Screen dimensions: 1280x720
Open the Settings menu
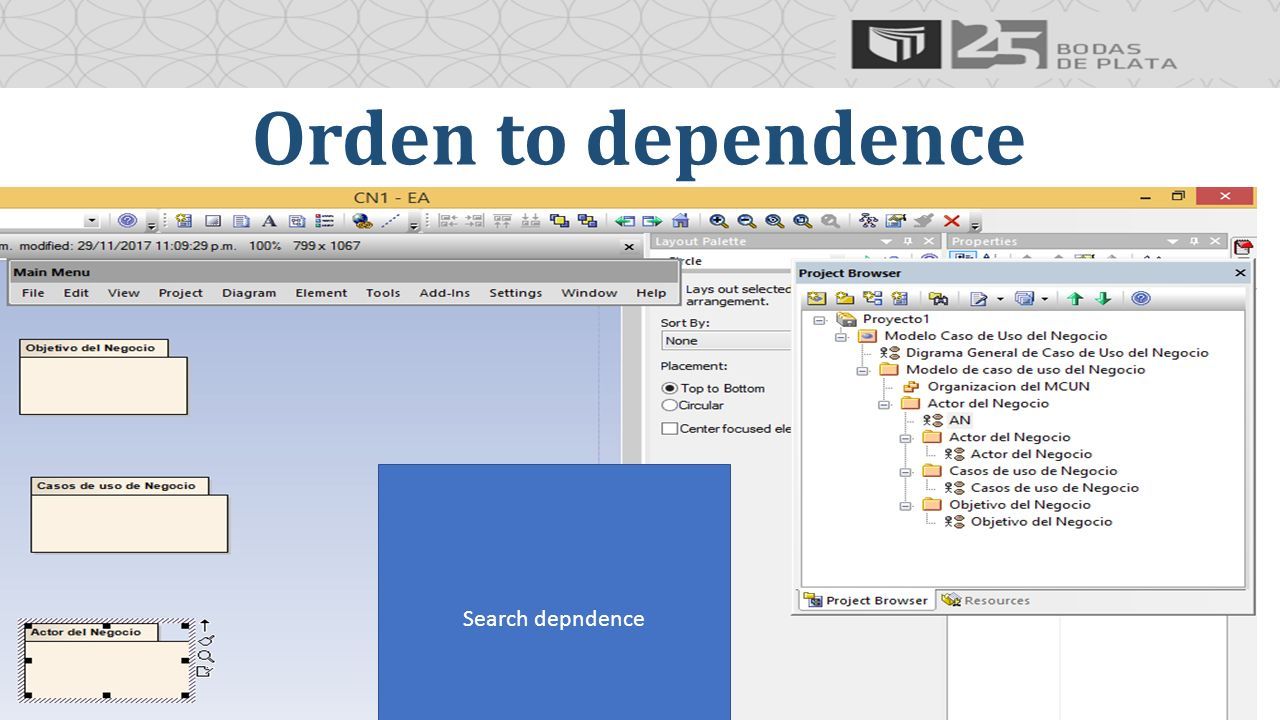(515, 293)
